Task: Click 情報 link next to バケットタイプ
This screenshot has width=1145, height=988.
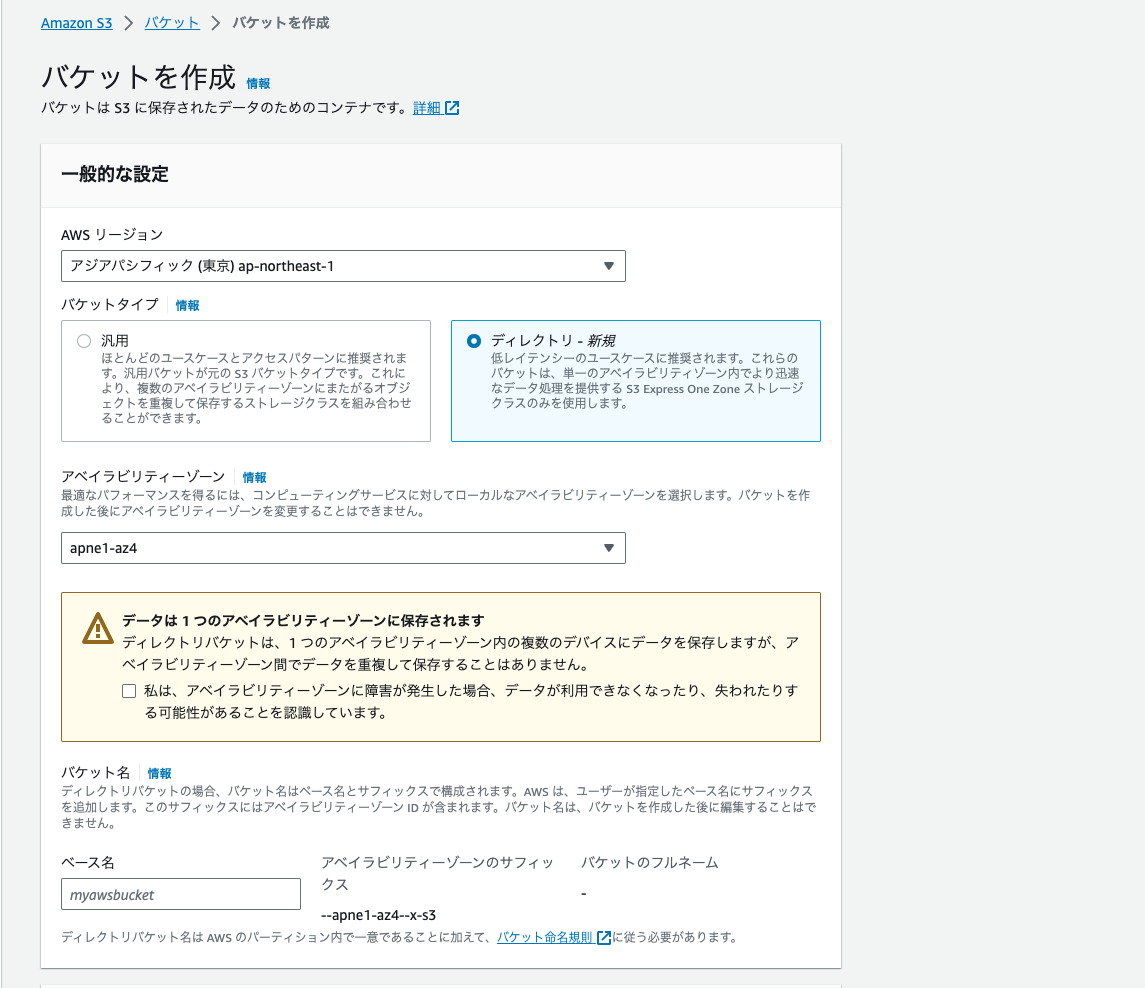Action: tap(187, 306)
